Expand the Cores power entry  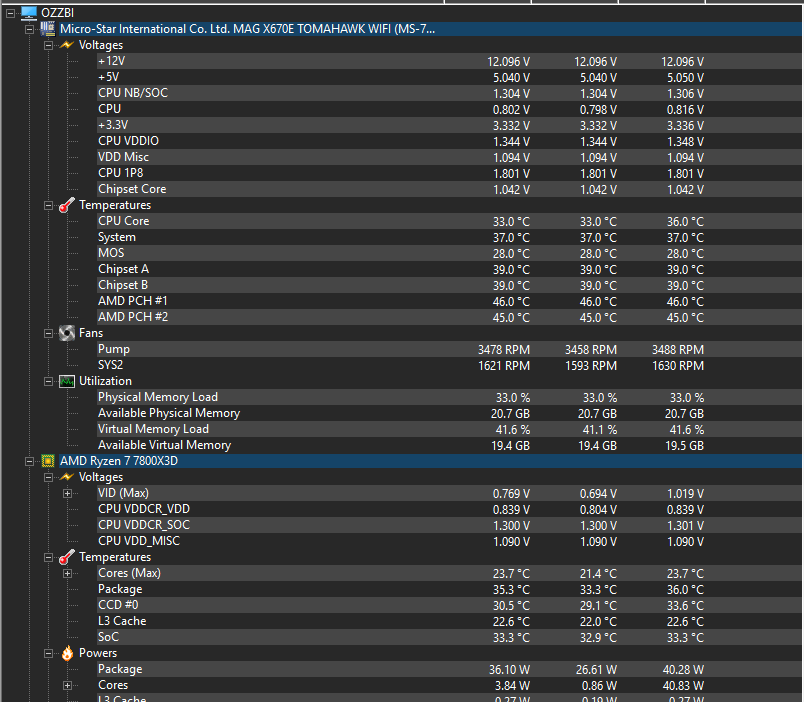click(68, 685)
